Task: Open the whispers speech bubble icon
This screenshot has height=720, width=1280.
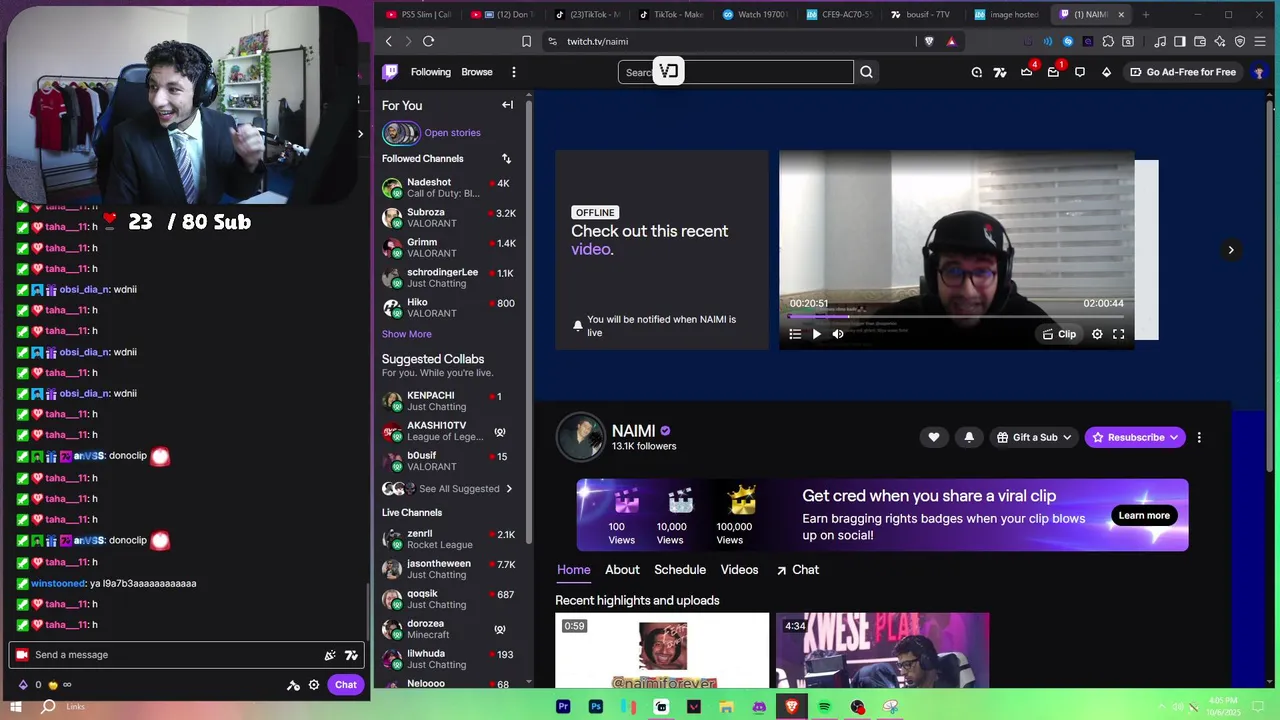Action: (x=1080, y=72)
